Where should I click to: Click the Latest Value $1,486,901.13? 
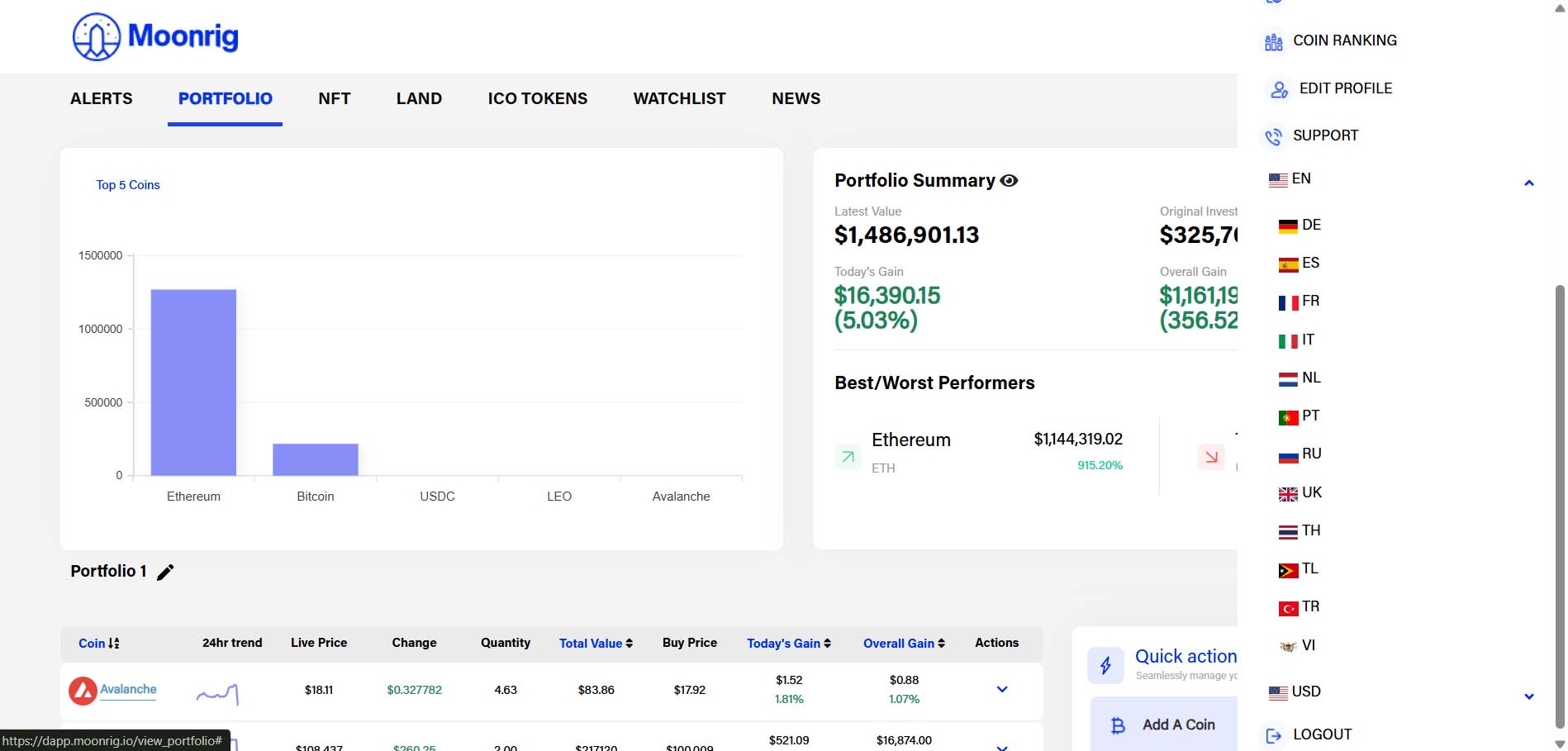click(x=906, y=235)
